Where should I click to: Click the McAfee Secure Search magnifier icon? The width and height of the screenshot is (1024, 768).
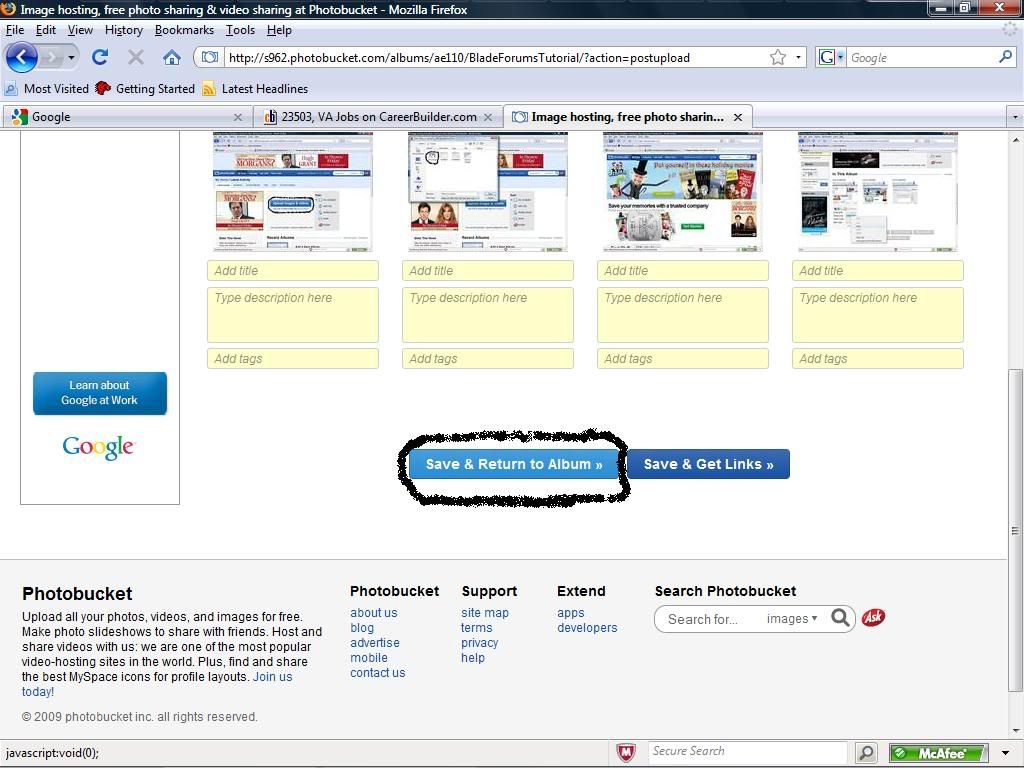(866, 753)
